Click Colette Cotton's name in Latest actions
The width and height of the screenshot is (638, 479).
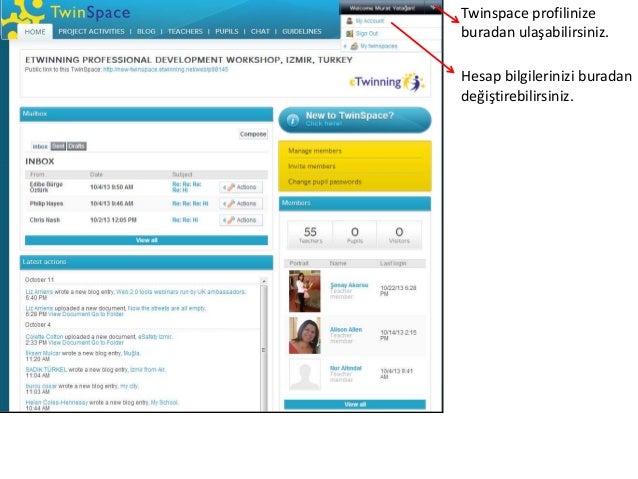click(x=44, y=337)
